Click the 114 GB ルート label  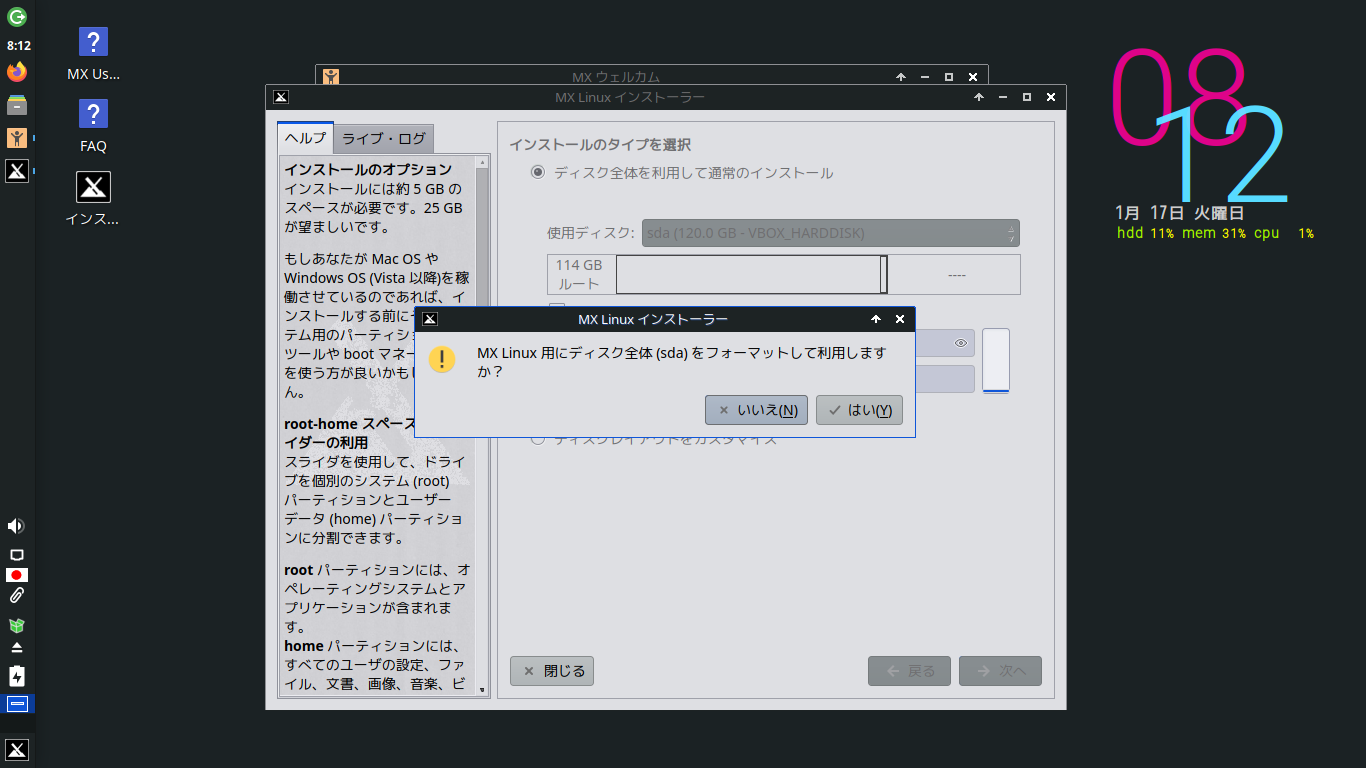coord(579,274)
